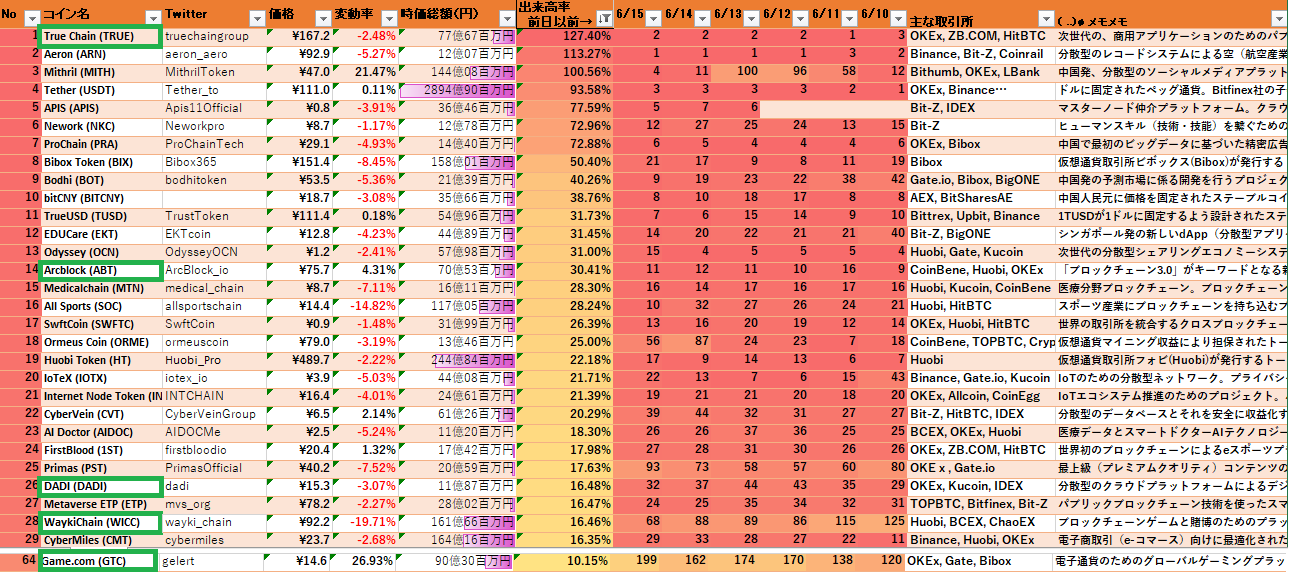This screenshot has width=1291, height=574.
Task: Select the WaykiChain (WICC) cell
Action: [100, 522]
